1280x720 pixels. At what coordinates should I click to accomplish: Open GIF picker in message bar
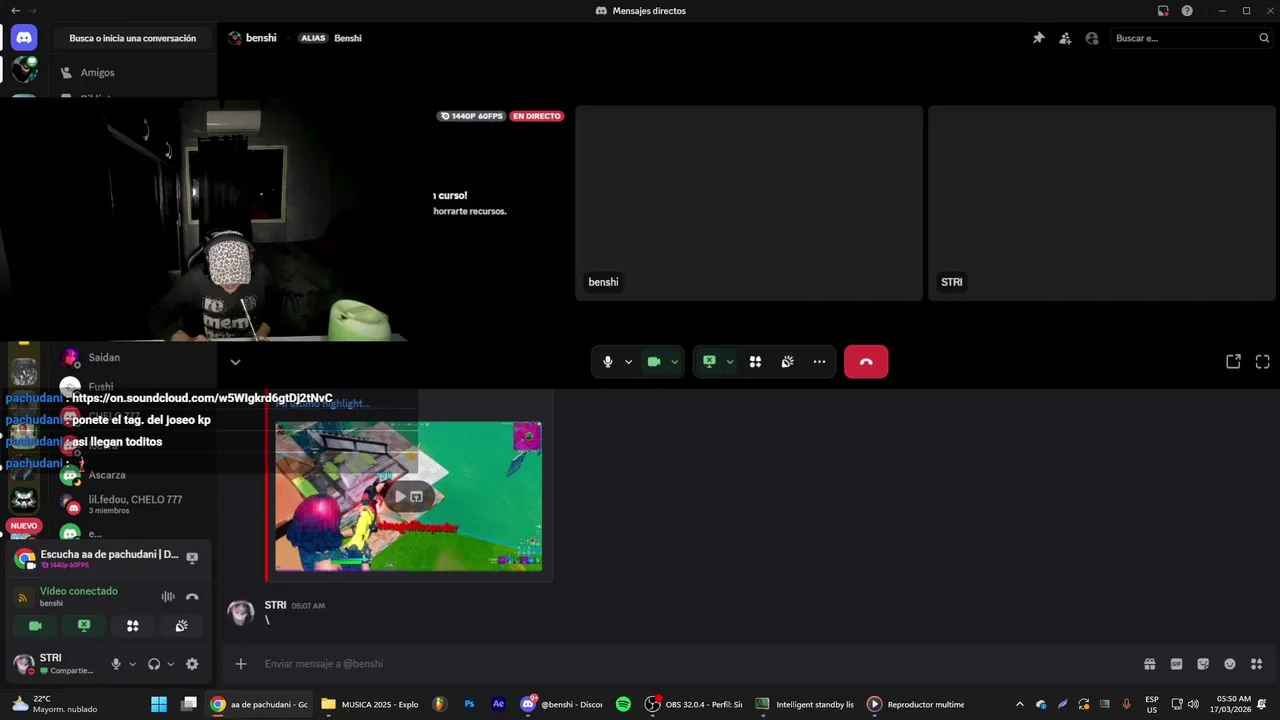coord(1176,664)
